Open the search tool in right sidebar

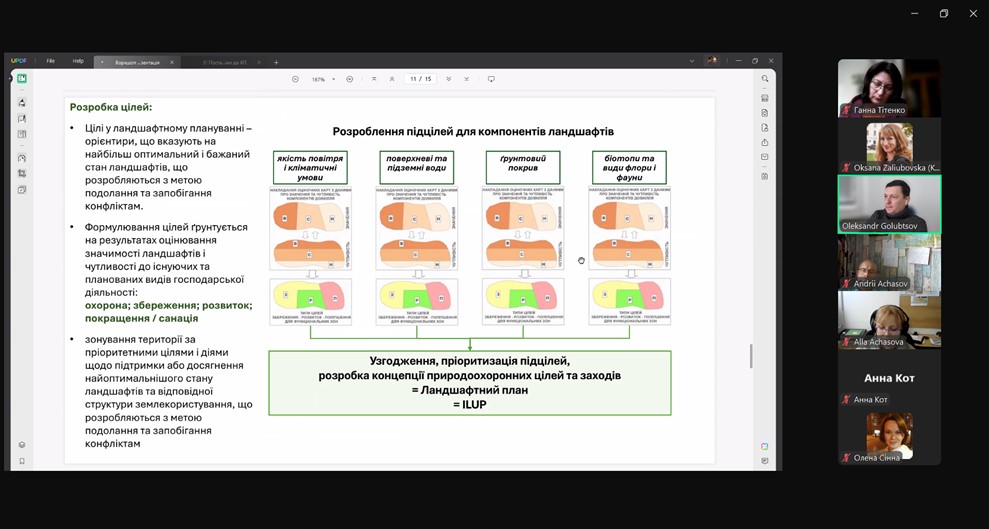coord(765,79)
